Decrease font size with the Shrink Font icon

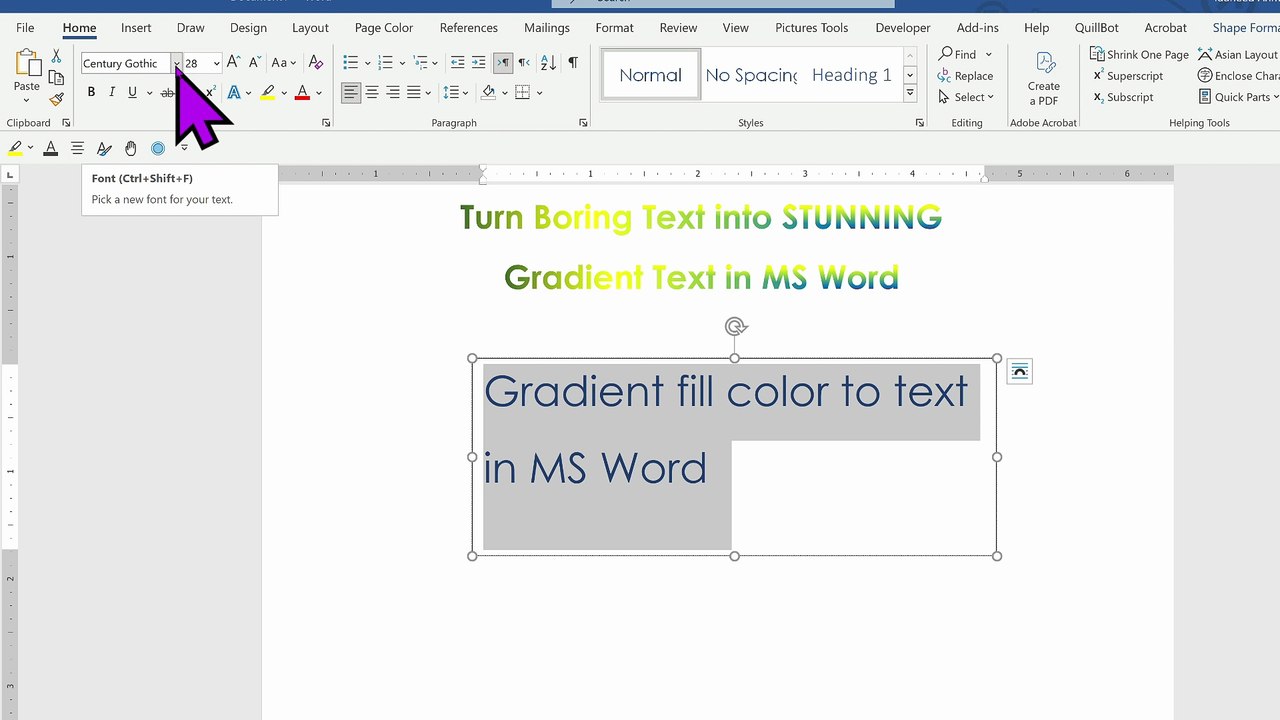coord(254,63)
